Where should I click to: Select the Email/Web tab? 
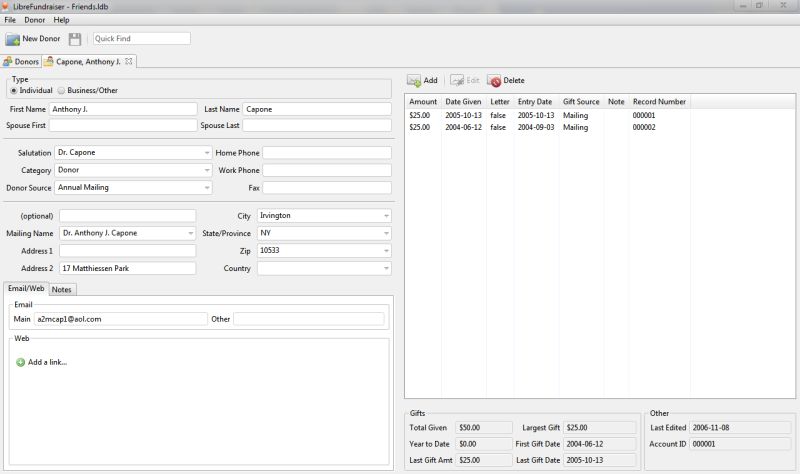26,288
